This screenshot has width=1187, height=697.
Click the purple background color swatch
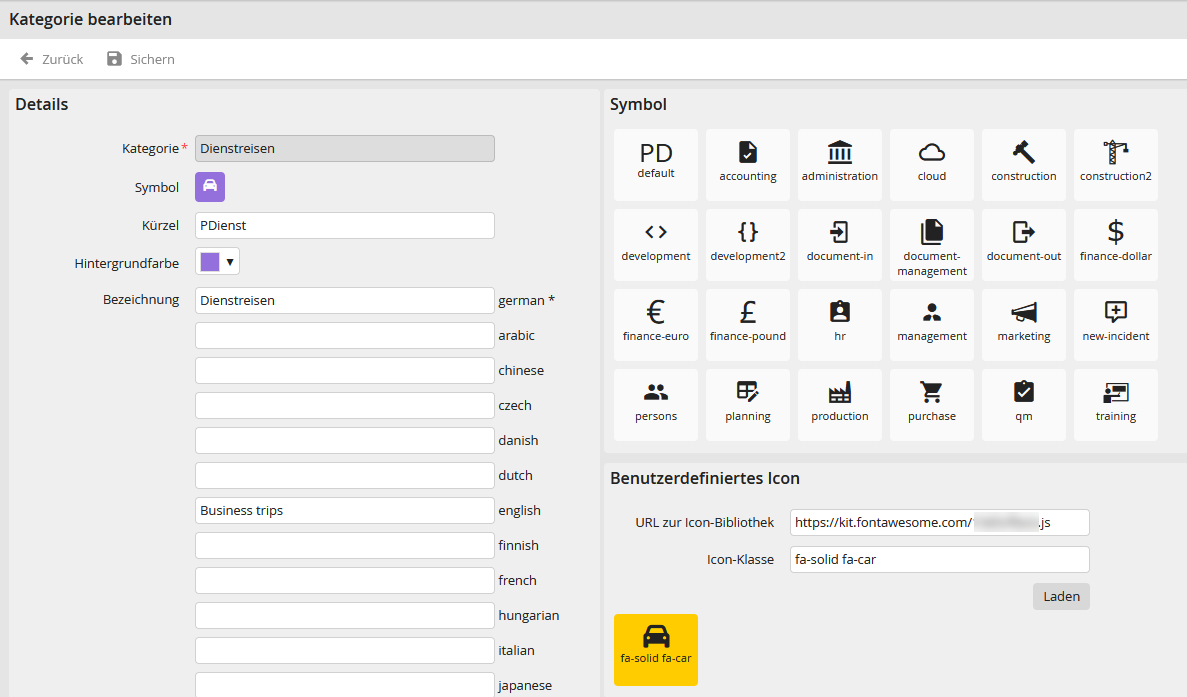pos(210,262)
